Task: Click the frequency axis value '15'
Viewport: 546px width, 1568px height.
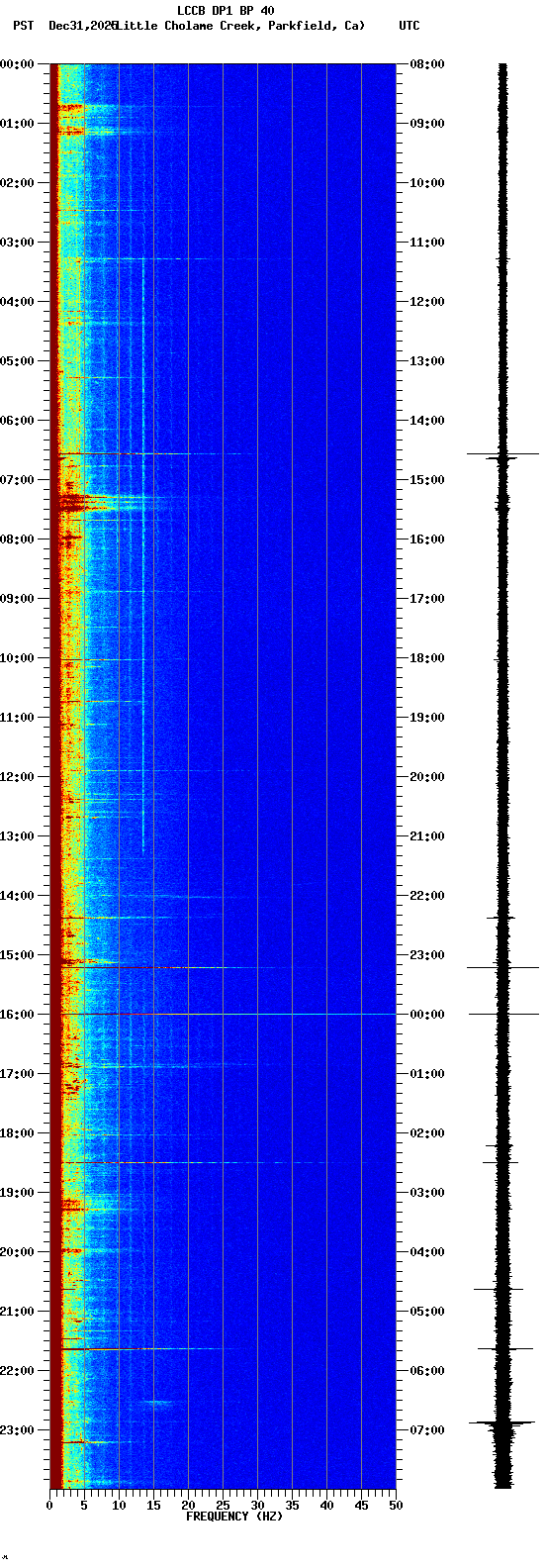Action: tap(153, 1506)
